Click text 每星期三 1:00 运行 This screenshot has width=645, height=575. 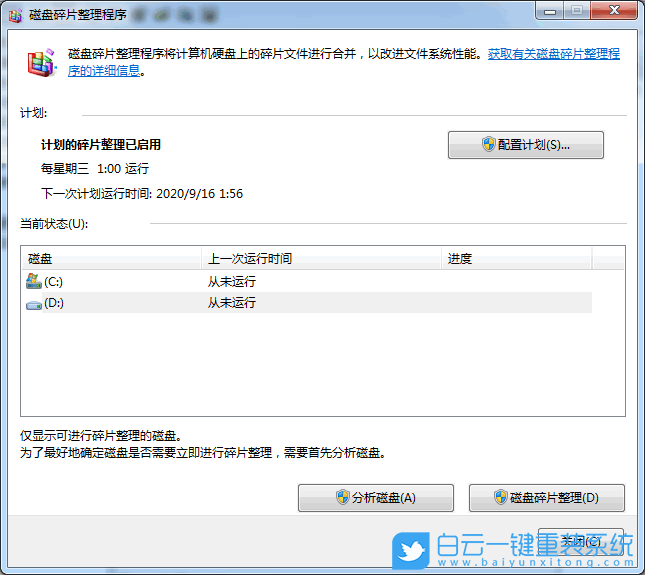[95, 169]
